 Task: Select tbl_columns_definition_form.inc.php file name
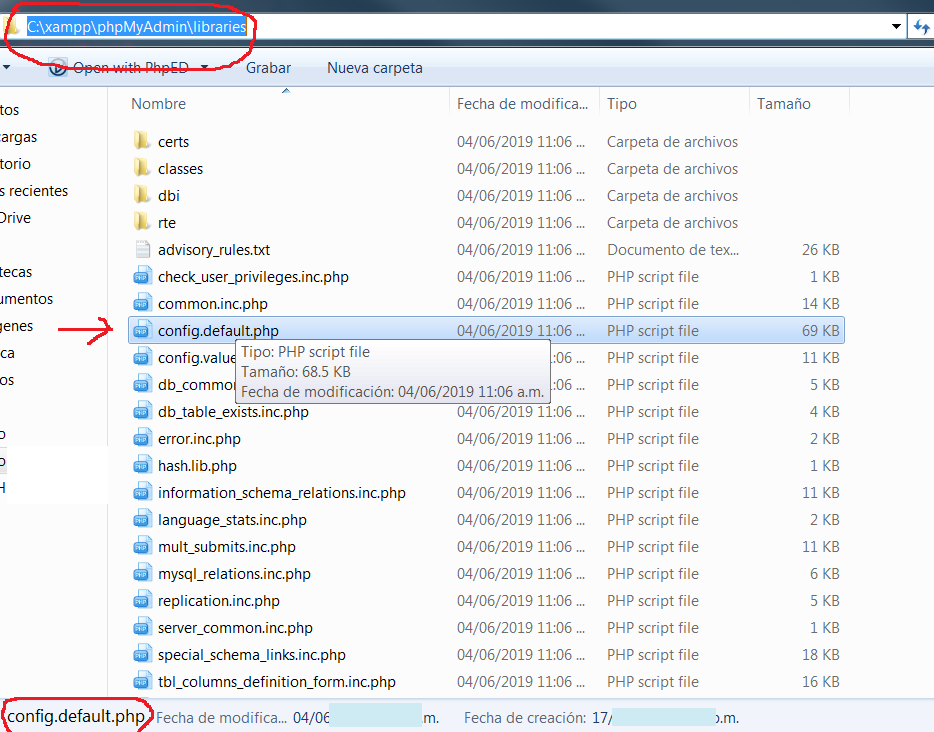tap(276, 682)
